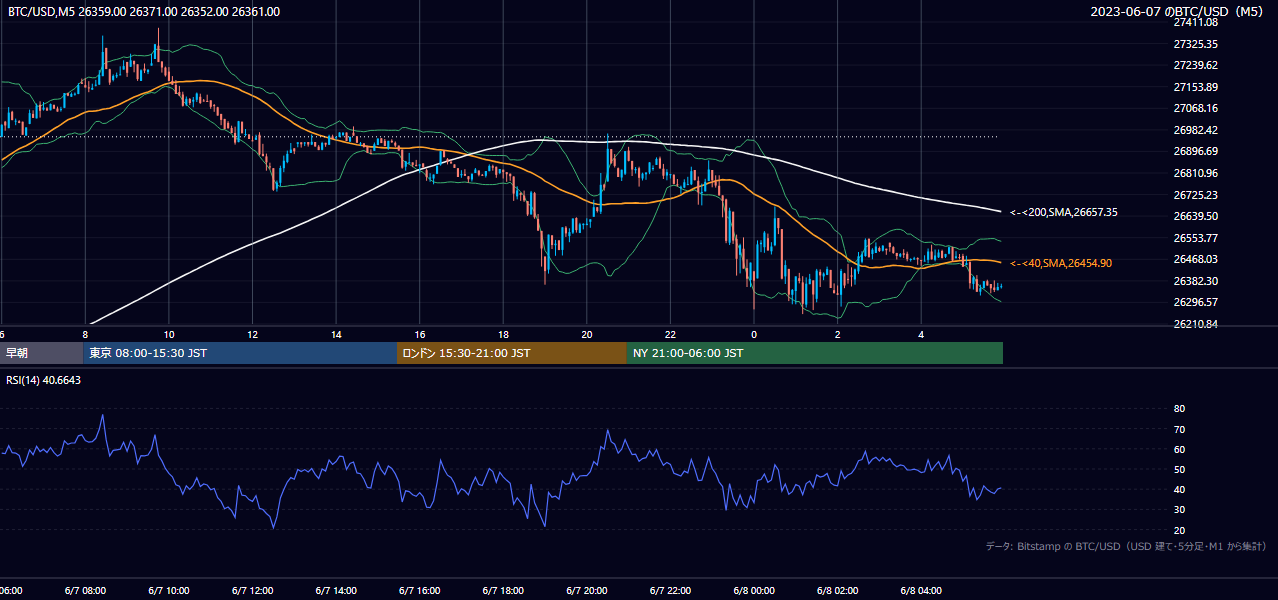Click the 6/8 00:00 time label
The image size is (1278, 600).
coord(753,591)
